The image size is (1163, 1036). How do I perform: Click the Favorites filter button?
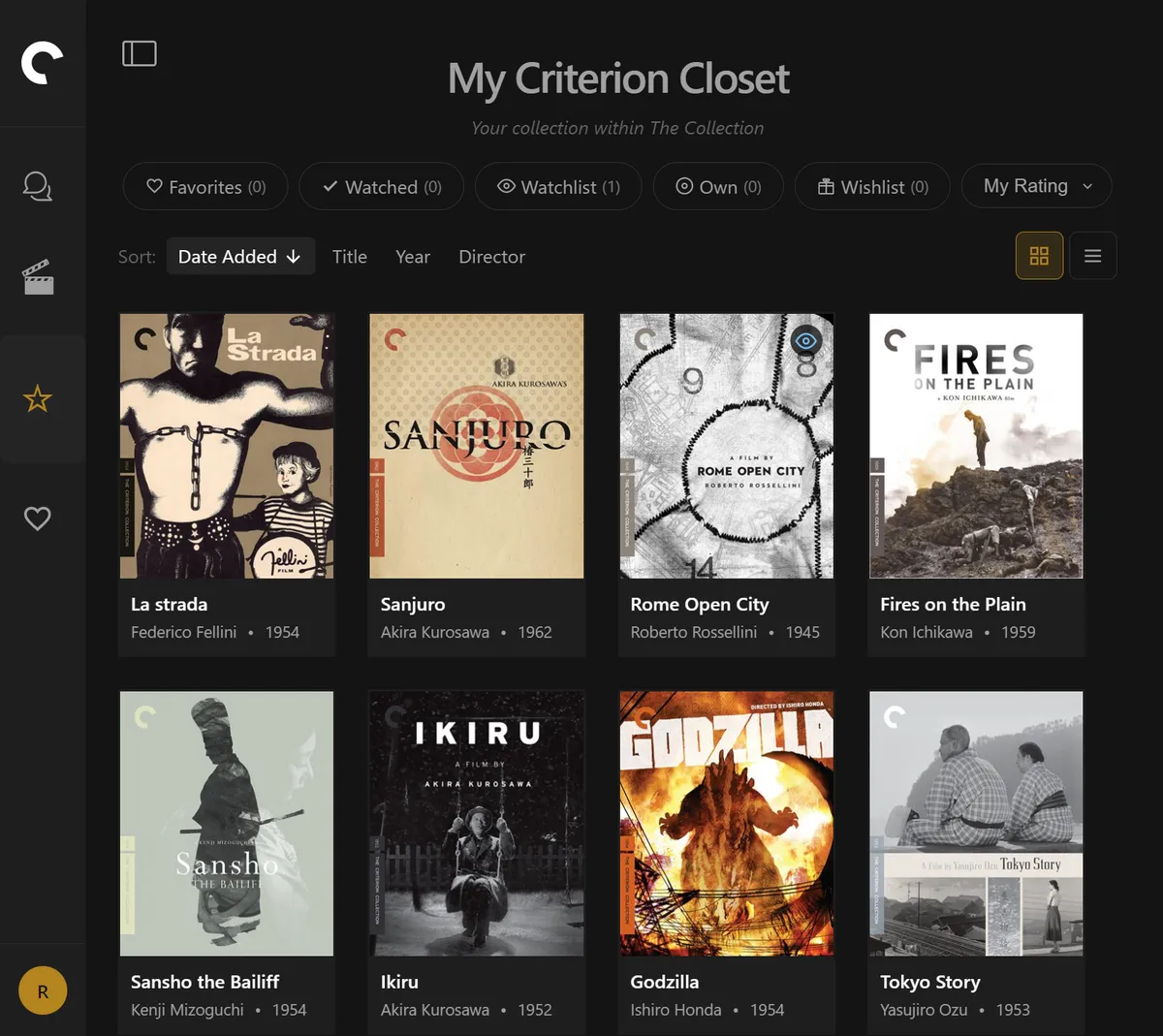[x=204, y=186]
